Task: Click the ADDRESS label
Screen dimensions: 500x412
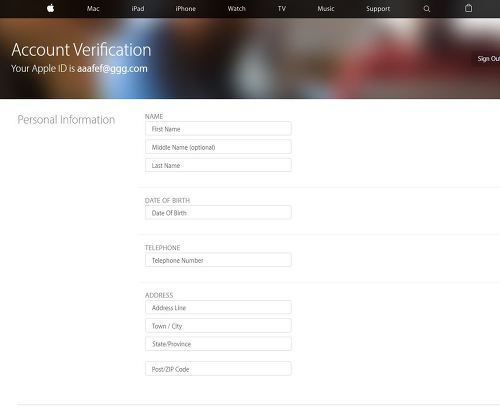Action: 159,295
